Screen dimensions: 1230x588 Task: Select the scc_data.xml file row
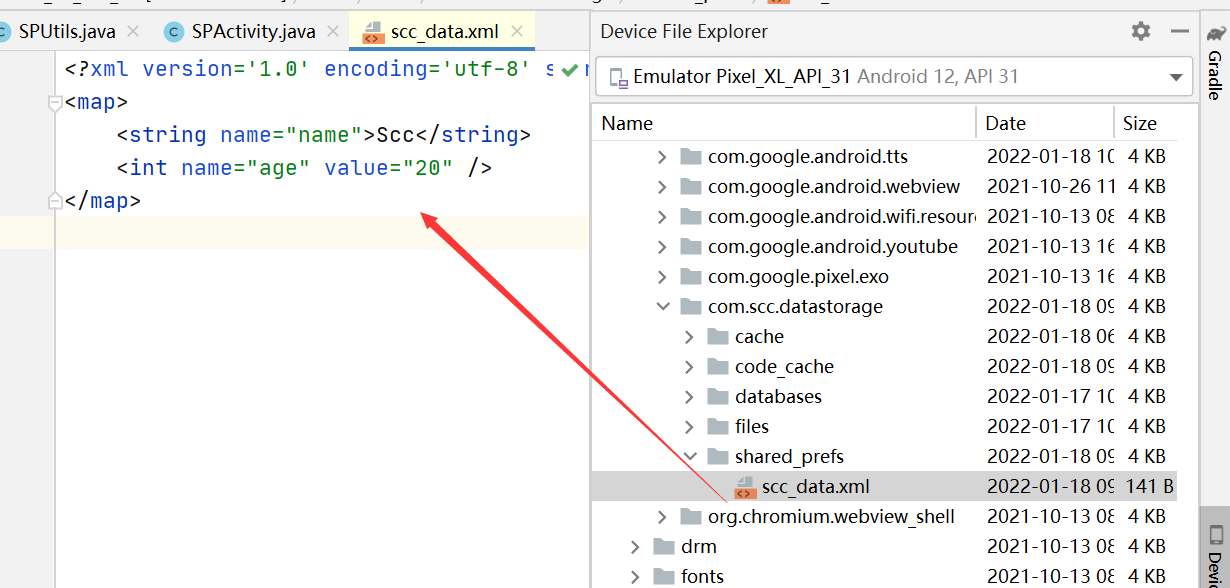point(884,487)
